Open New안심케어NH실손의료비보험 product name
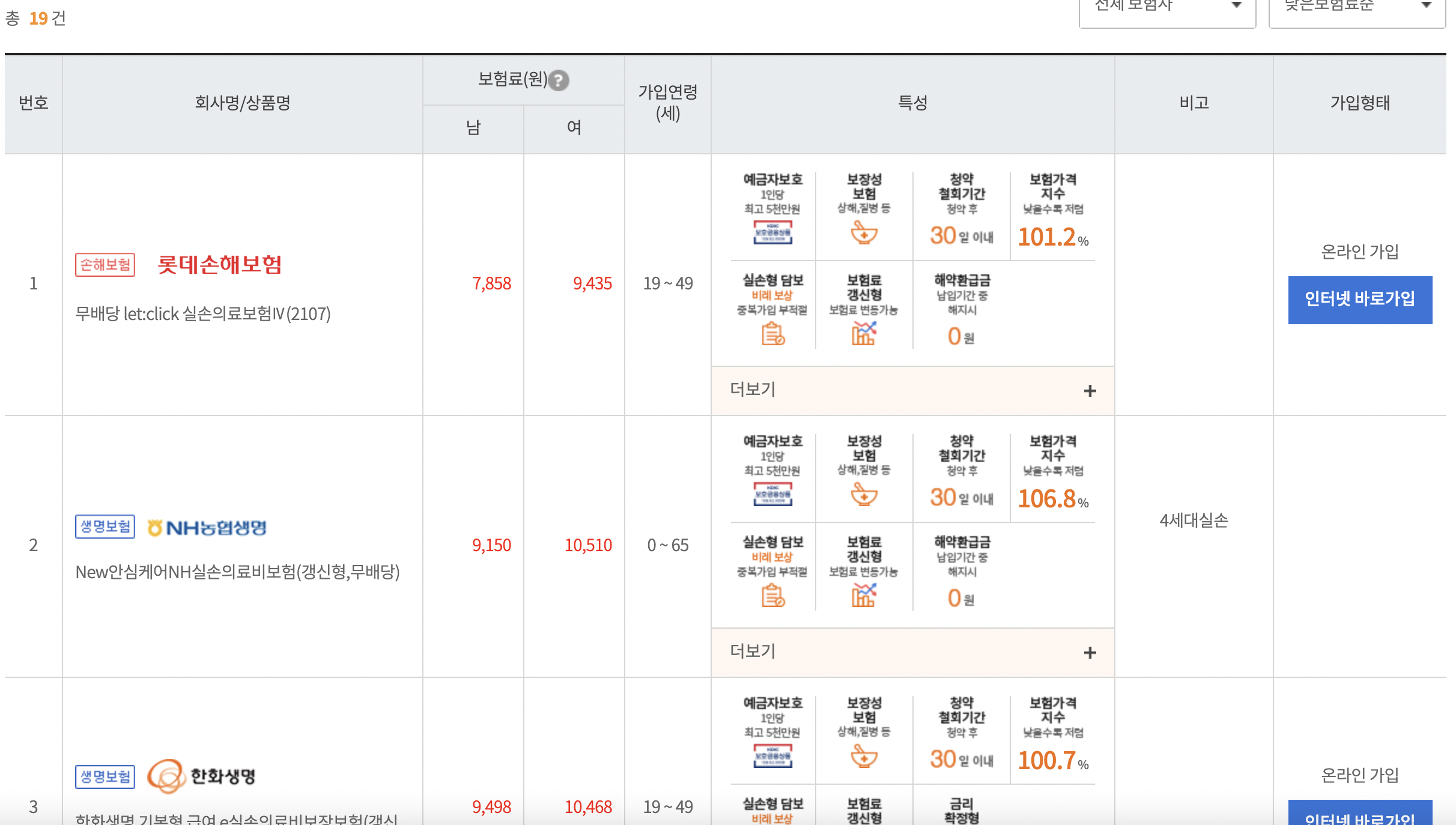 (237, 572)
